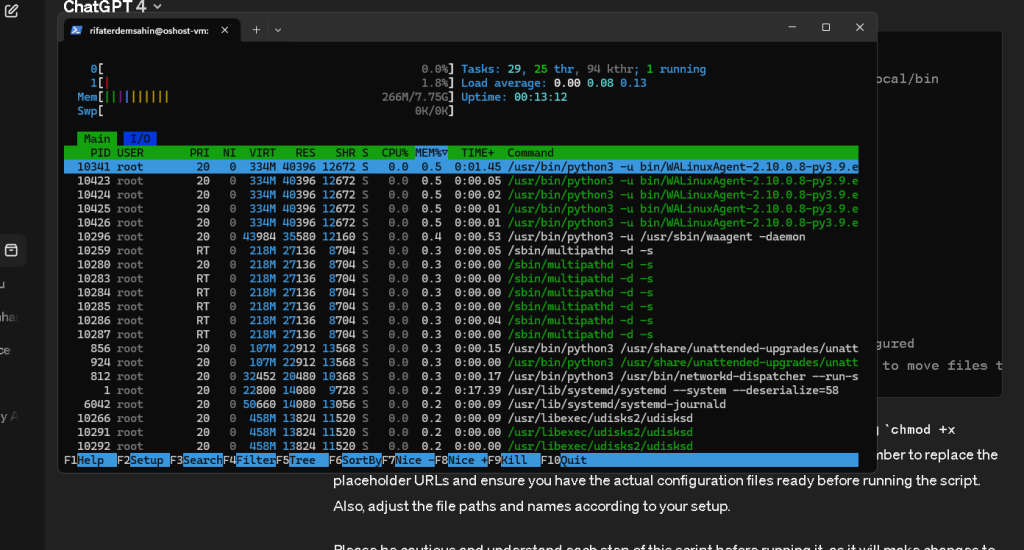Open F6 SortBy in htop
Viewport: 1024px width, 550px height.
(x=355, y=460)
